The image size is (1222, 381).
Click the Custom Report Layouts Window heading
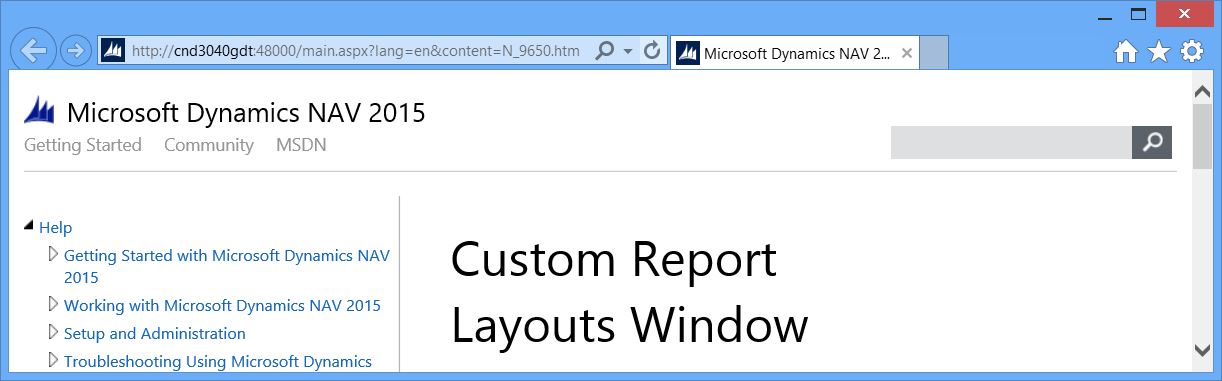(x=629, y=292)
